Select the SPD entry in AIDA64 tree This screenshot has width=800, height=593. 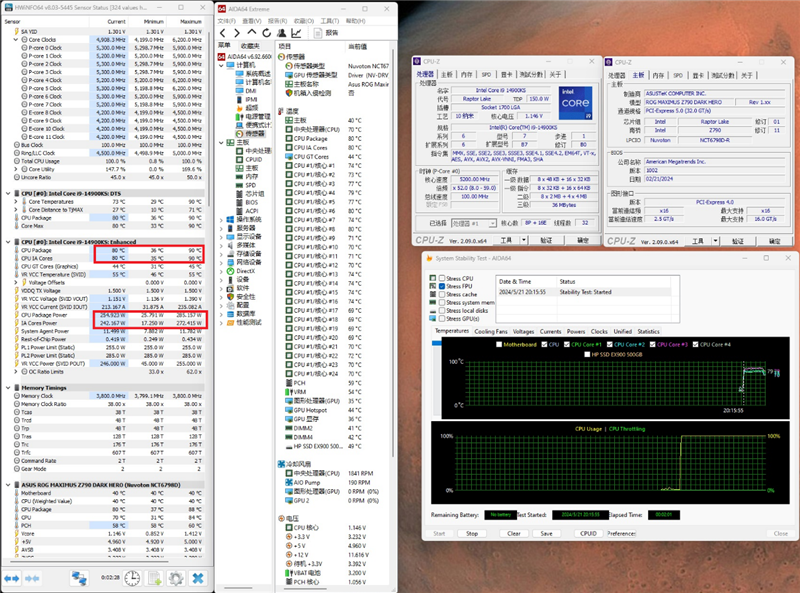(246, 185)
